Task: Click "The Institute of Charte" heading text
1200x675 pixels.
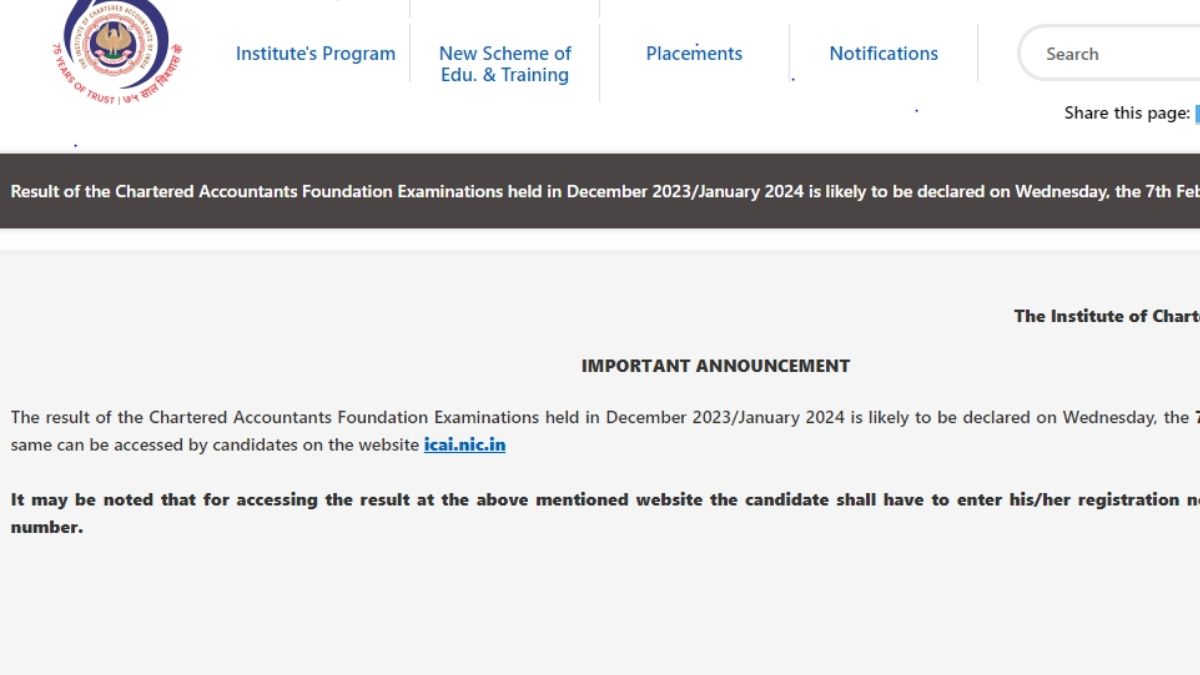Action: (x=1106, y=316)
